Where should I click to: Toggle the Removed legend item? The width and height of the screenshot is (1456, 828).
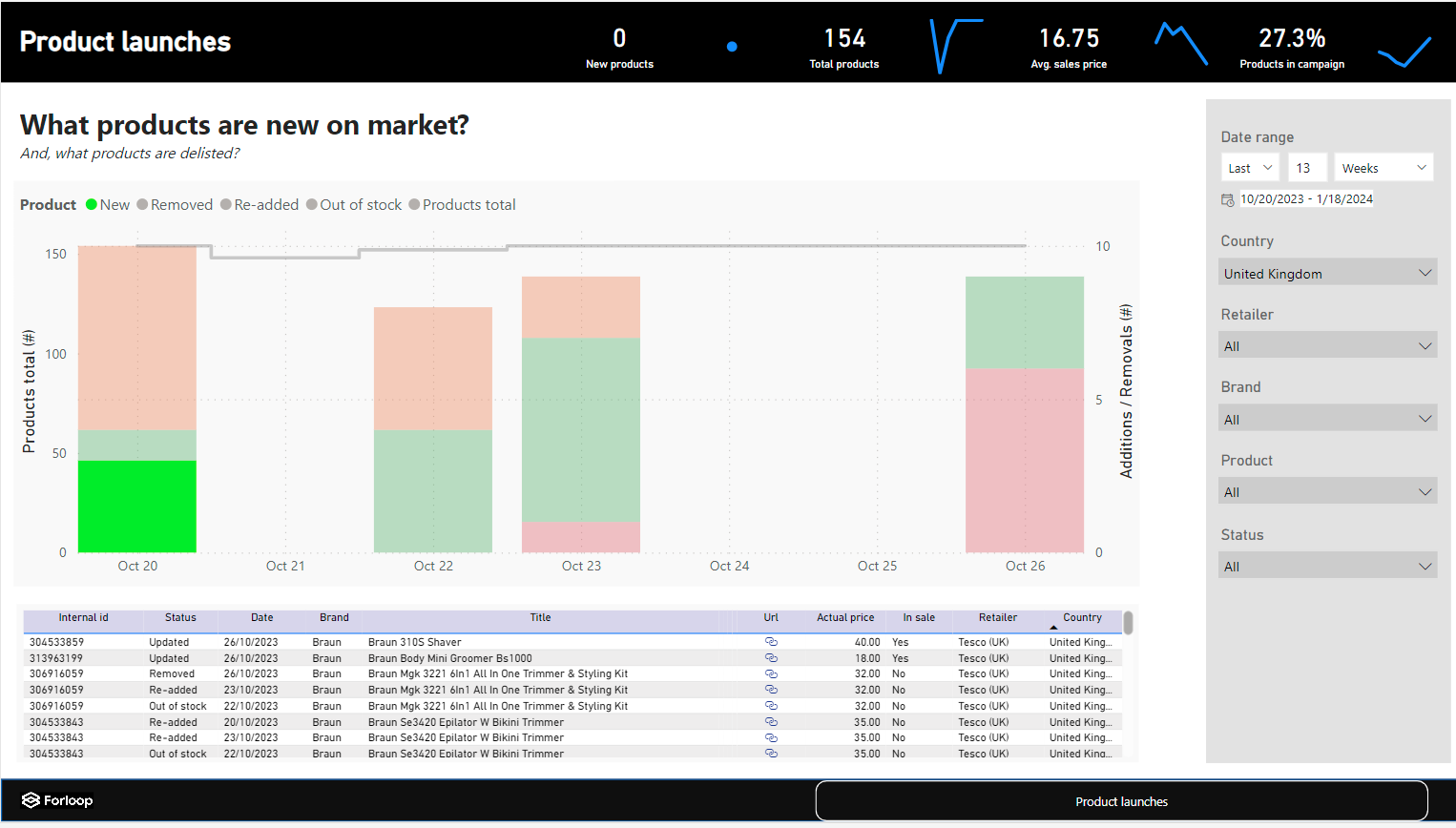[x=175, y=205]
